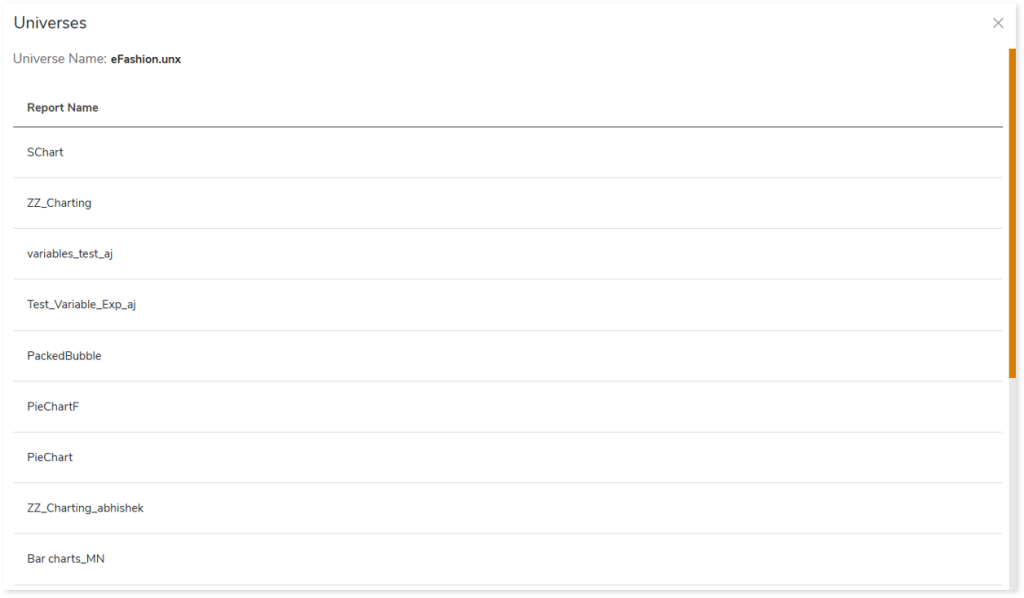Open the PackedBubble report
The height and width of the screenshot is (598, 1024).
[64, 356]
